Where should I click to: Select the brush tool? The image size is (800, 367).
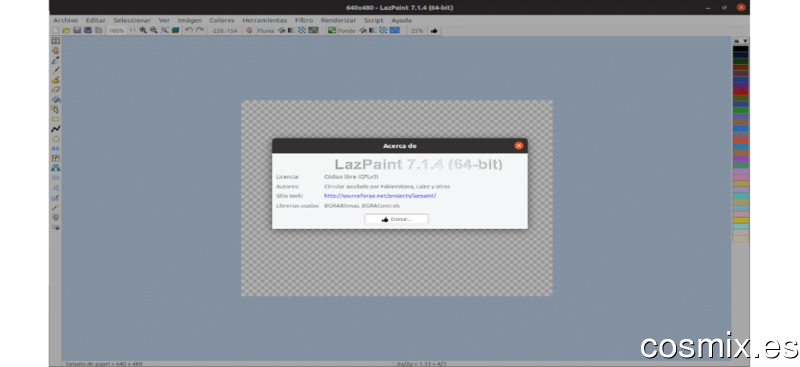56,80
